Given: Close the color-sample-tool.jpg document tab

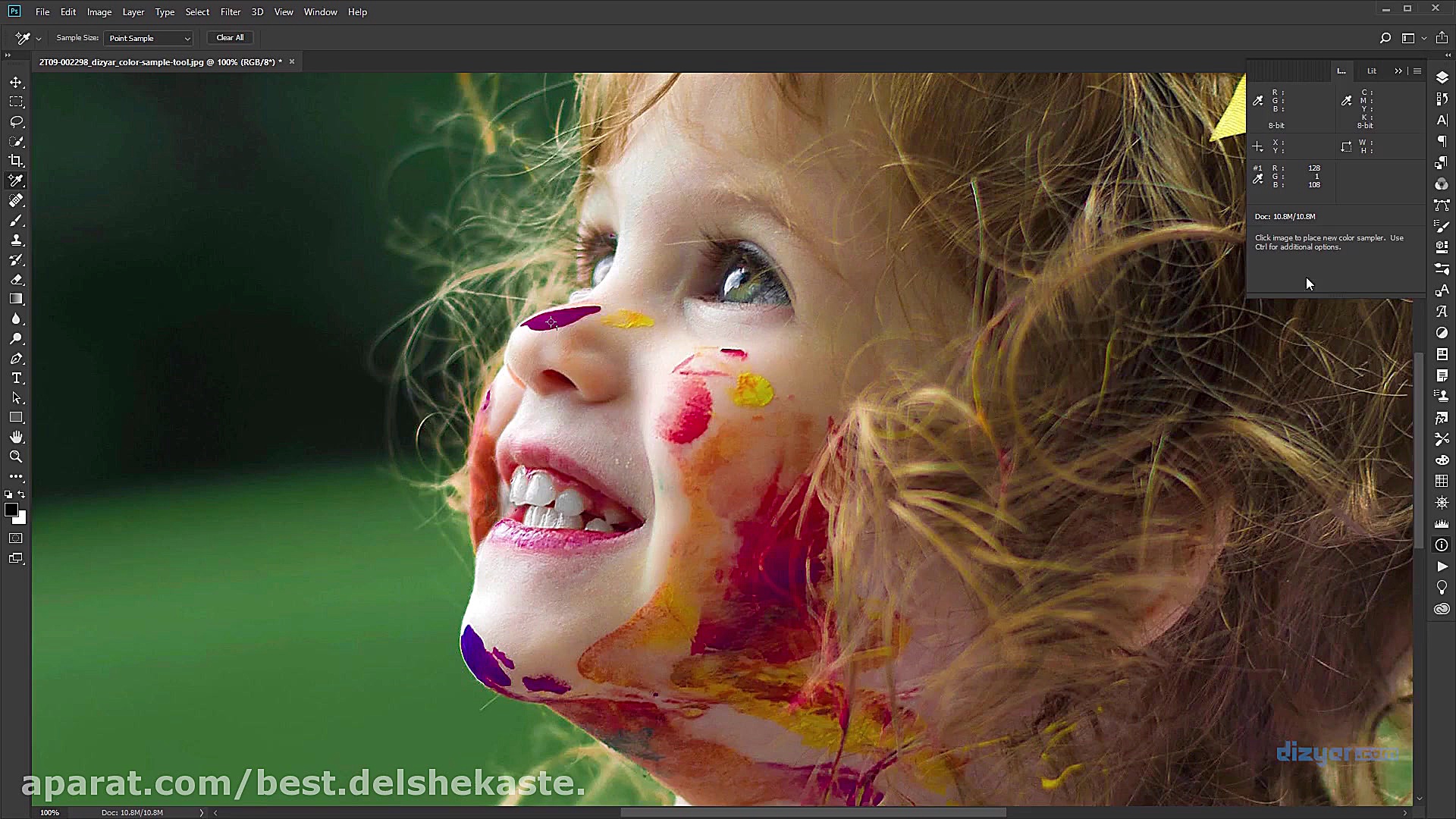Looking at the screenshot, I should pyautogui.click(x=292, y=62).
